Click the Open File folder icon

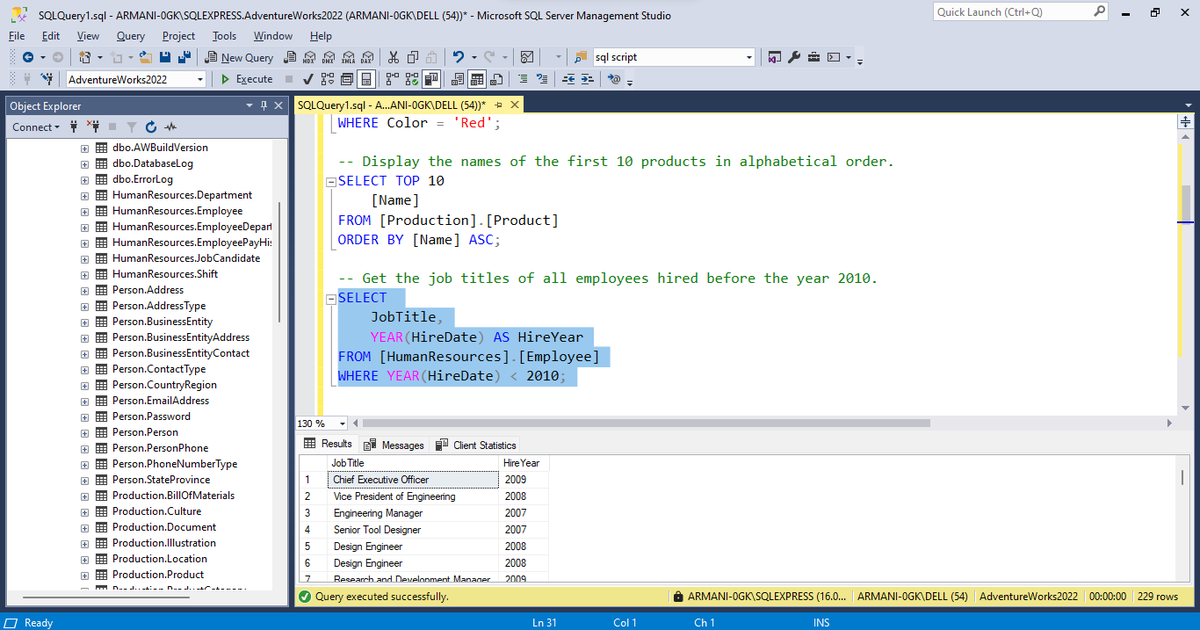146,58
